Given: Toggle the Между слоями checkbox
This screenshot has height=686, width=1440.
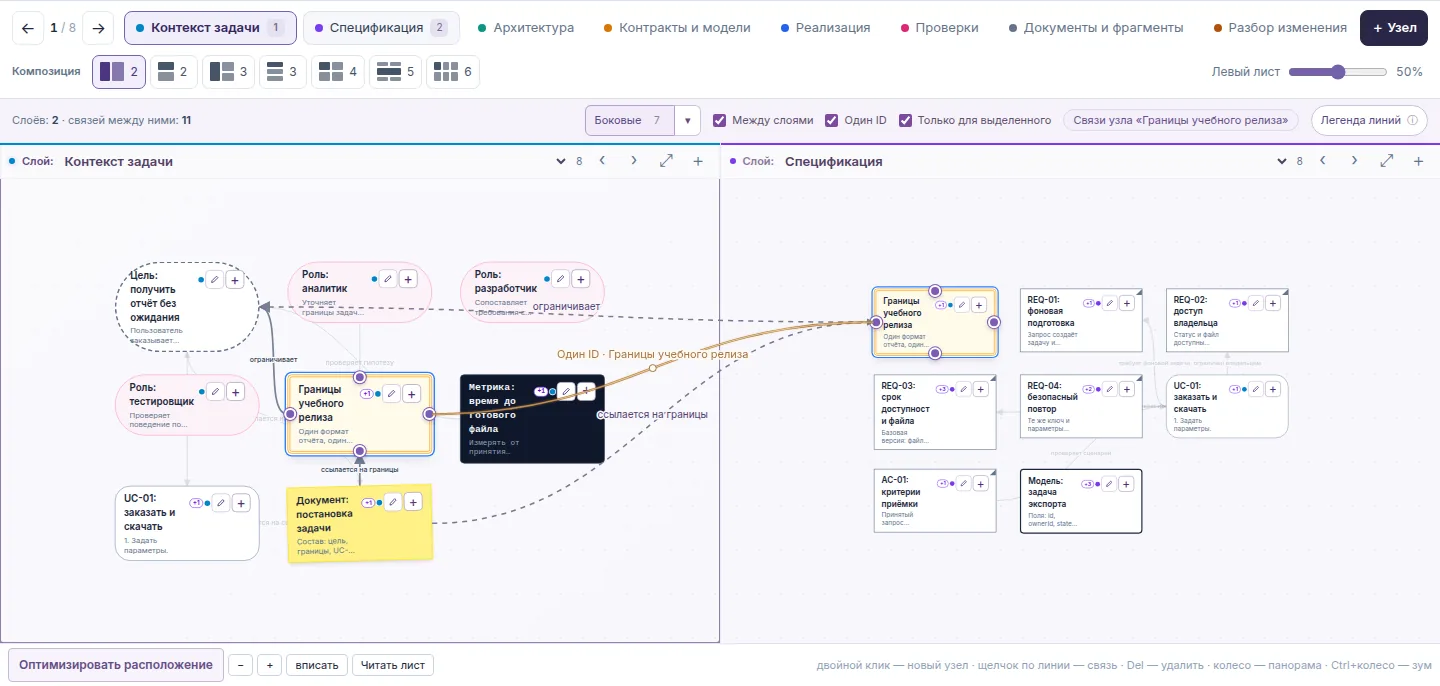Looking at the screenshot, I should (719, 120).
